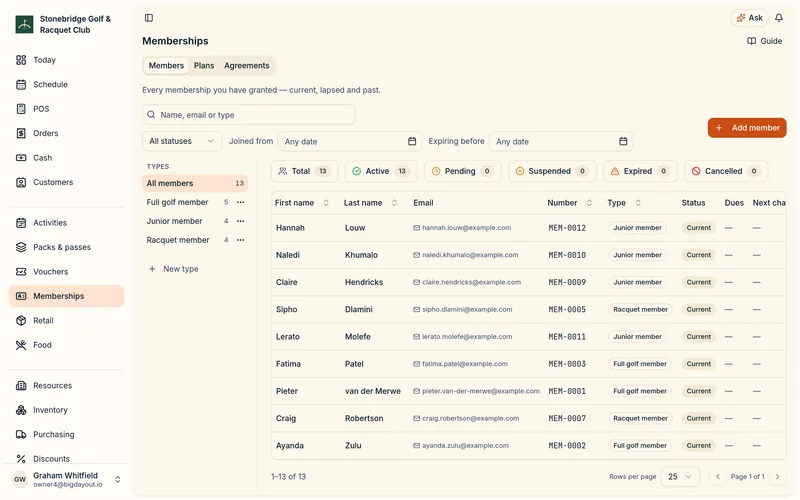Toggle the sidebar collapse icon
Screen dimensions: 800x500
[x=149, y=18]
